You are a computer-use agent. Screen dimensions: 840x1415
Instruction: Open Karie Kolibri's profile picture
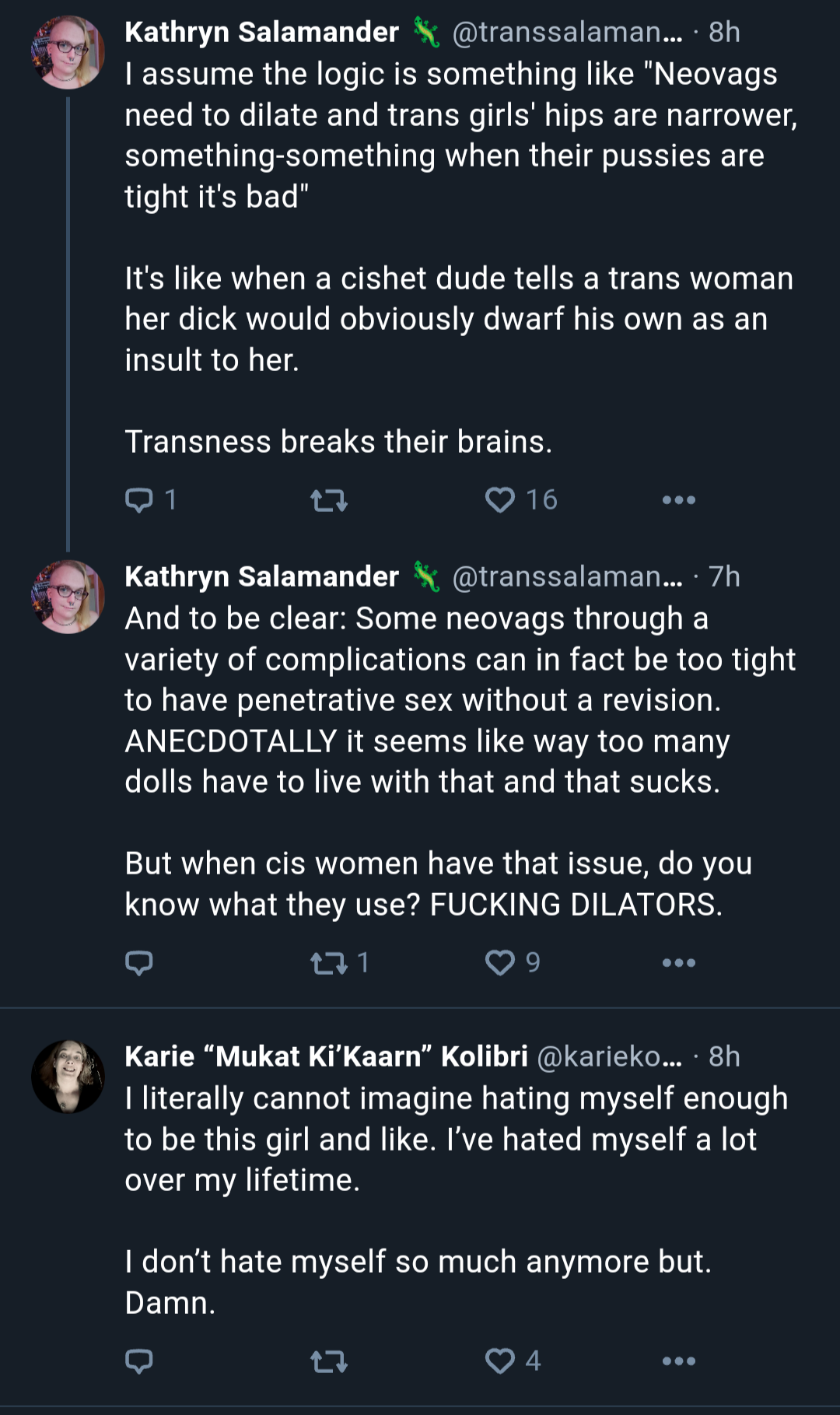[68, 1077]
